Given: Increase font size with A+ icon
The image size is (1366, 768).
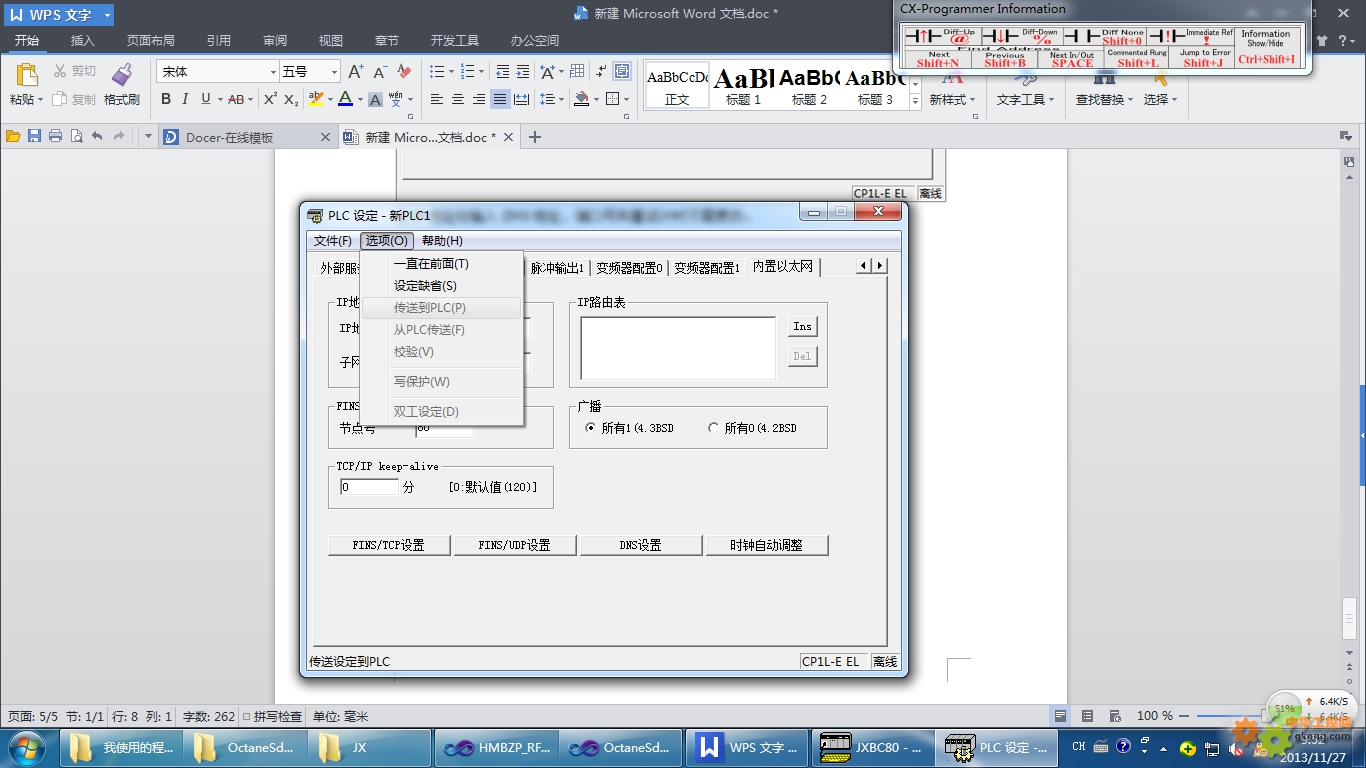Looking at the screenshot, I should pos(356,72).
